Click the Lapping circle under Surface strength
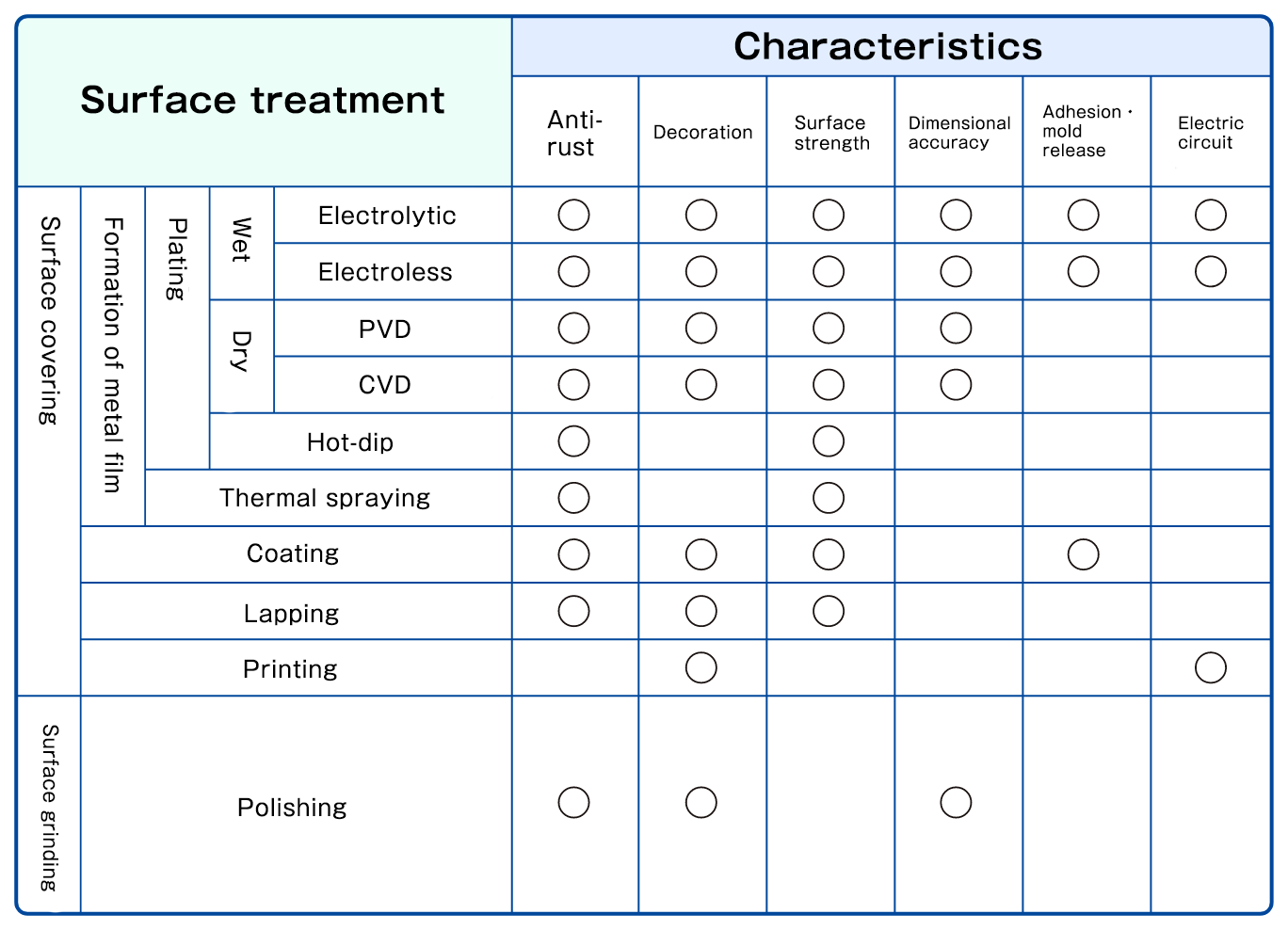 click(x=829, y=611)
